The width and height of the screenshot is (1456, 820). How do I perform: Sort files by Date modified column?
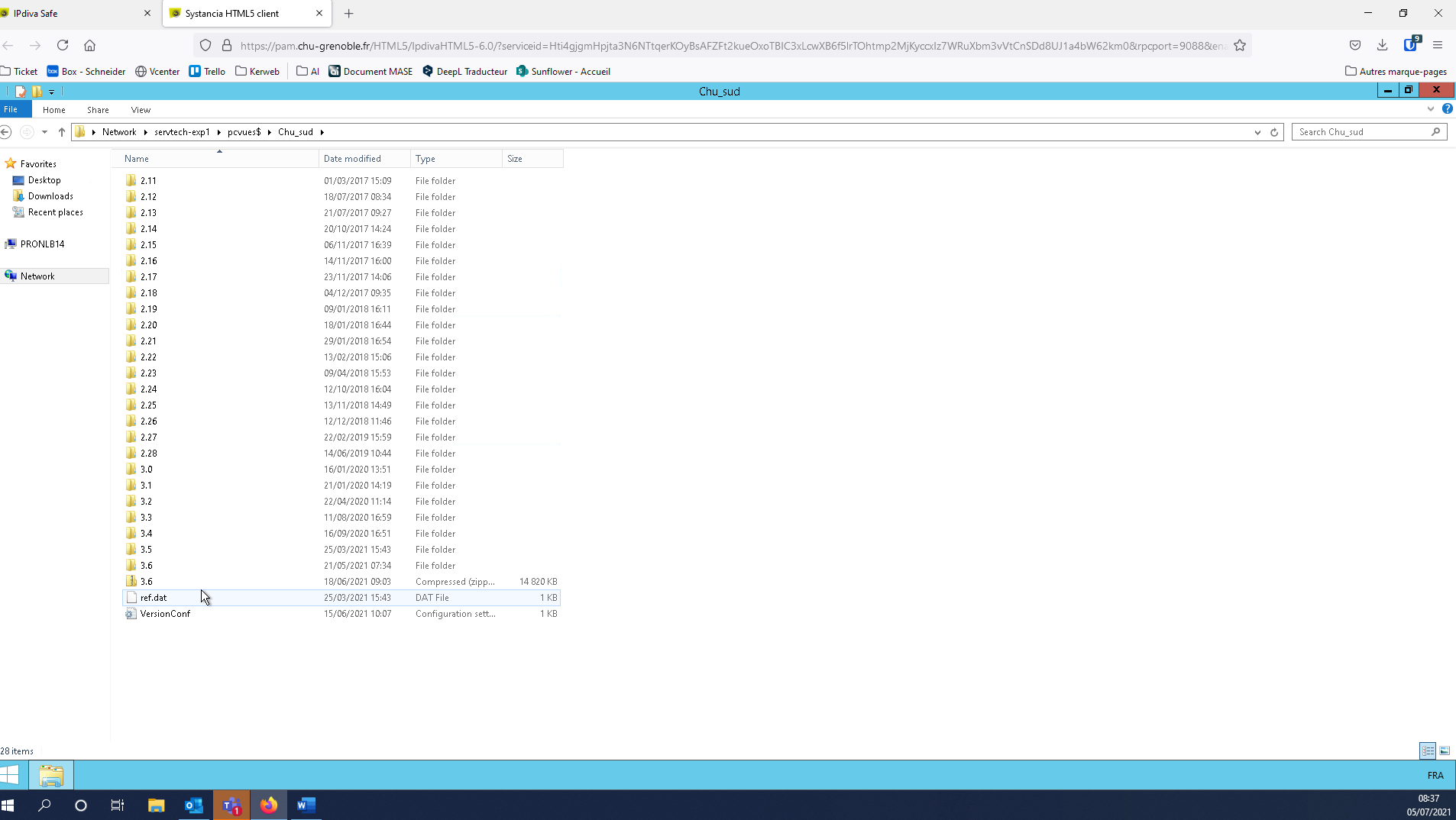[352, 159]
